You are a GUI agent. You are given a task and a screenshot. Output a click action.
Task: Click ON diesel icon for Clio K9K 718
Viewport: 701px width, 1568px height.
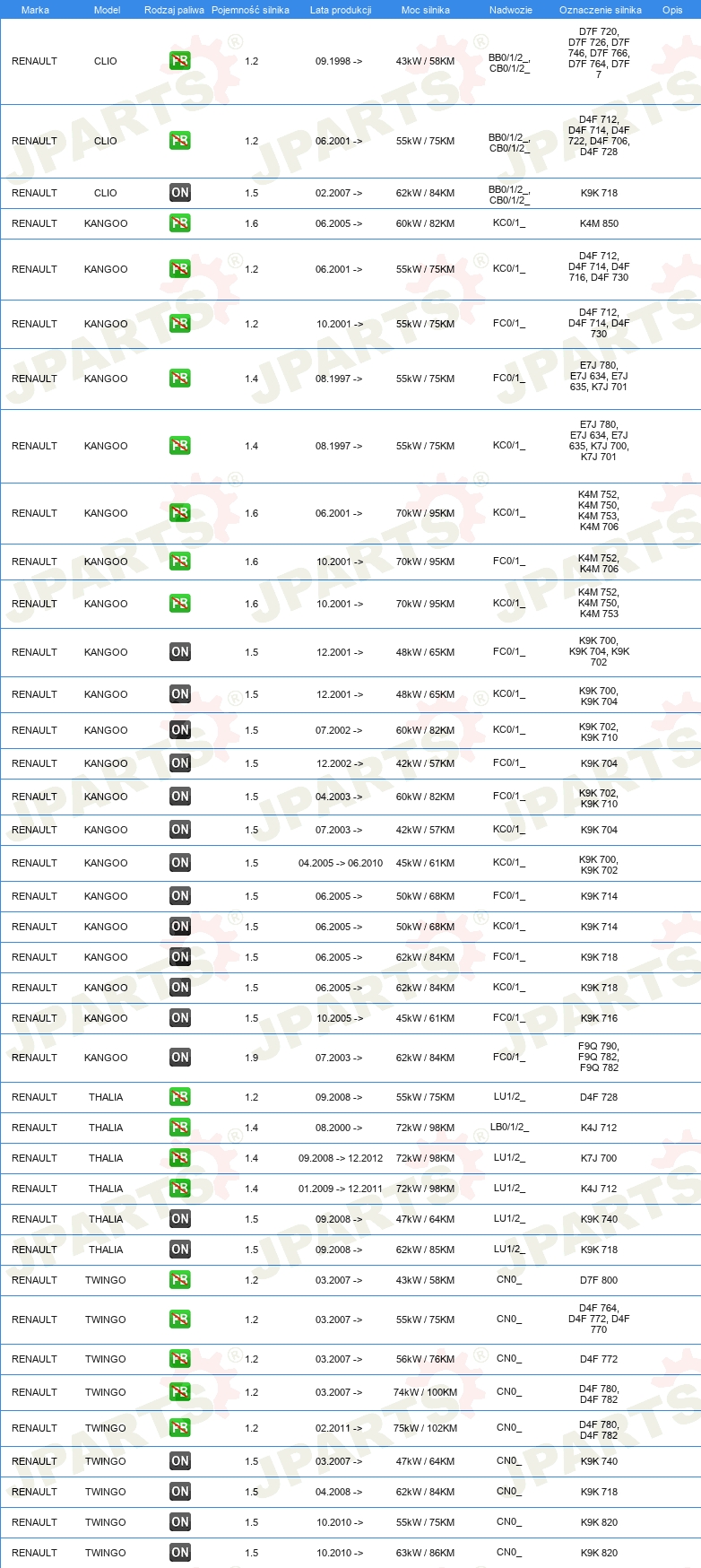click(180, 193)
